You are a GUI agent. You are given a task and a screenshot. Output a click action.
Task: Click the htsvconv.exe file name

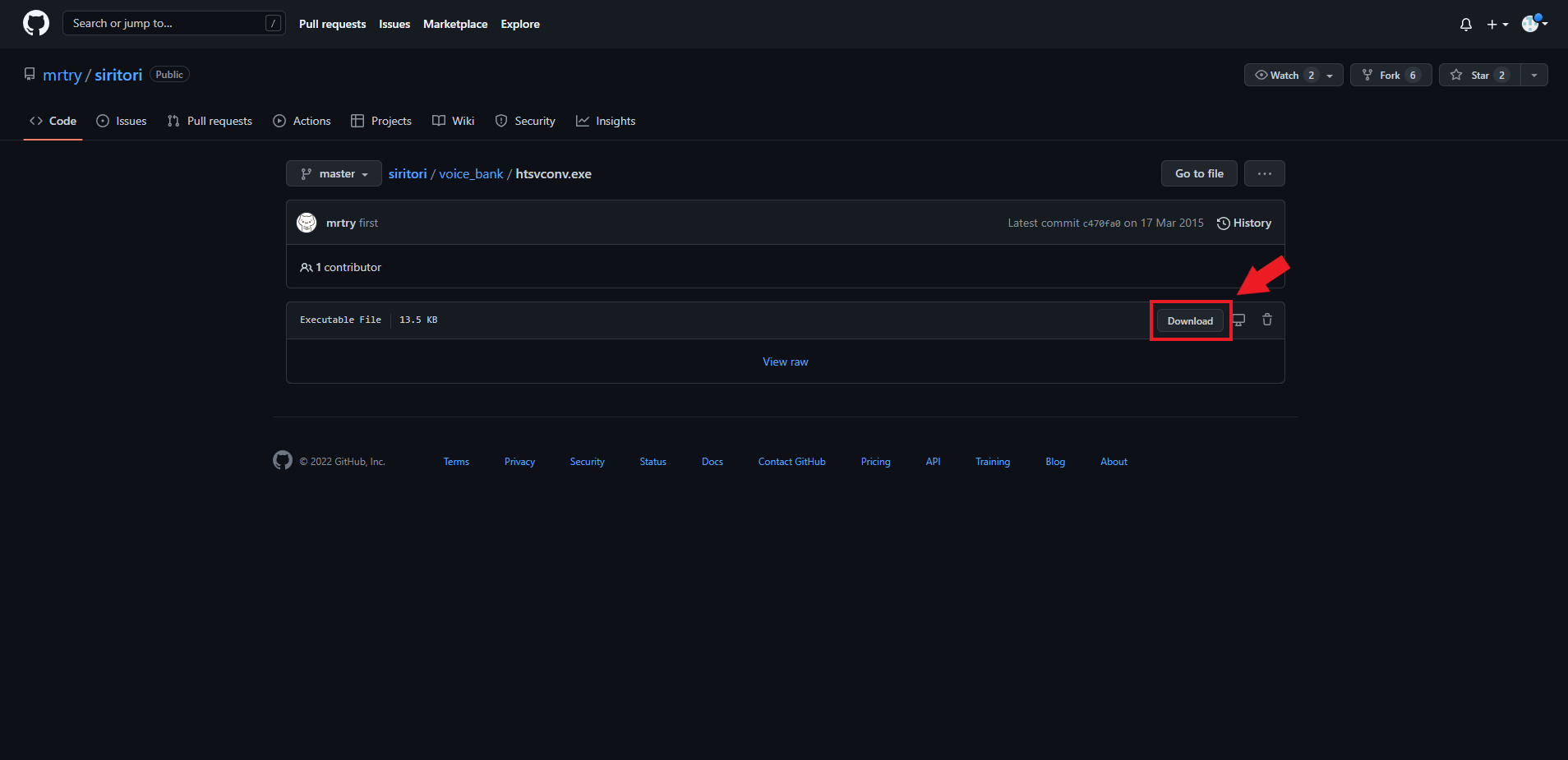coord(554,173)
